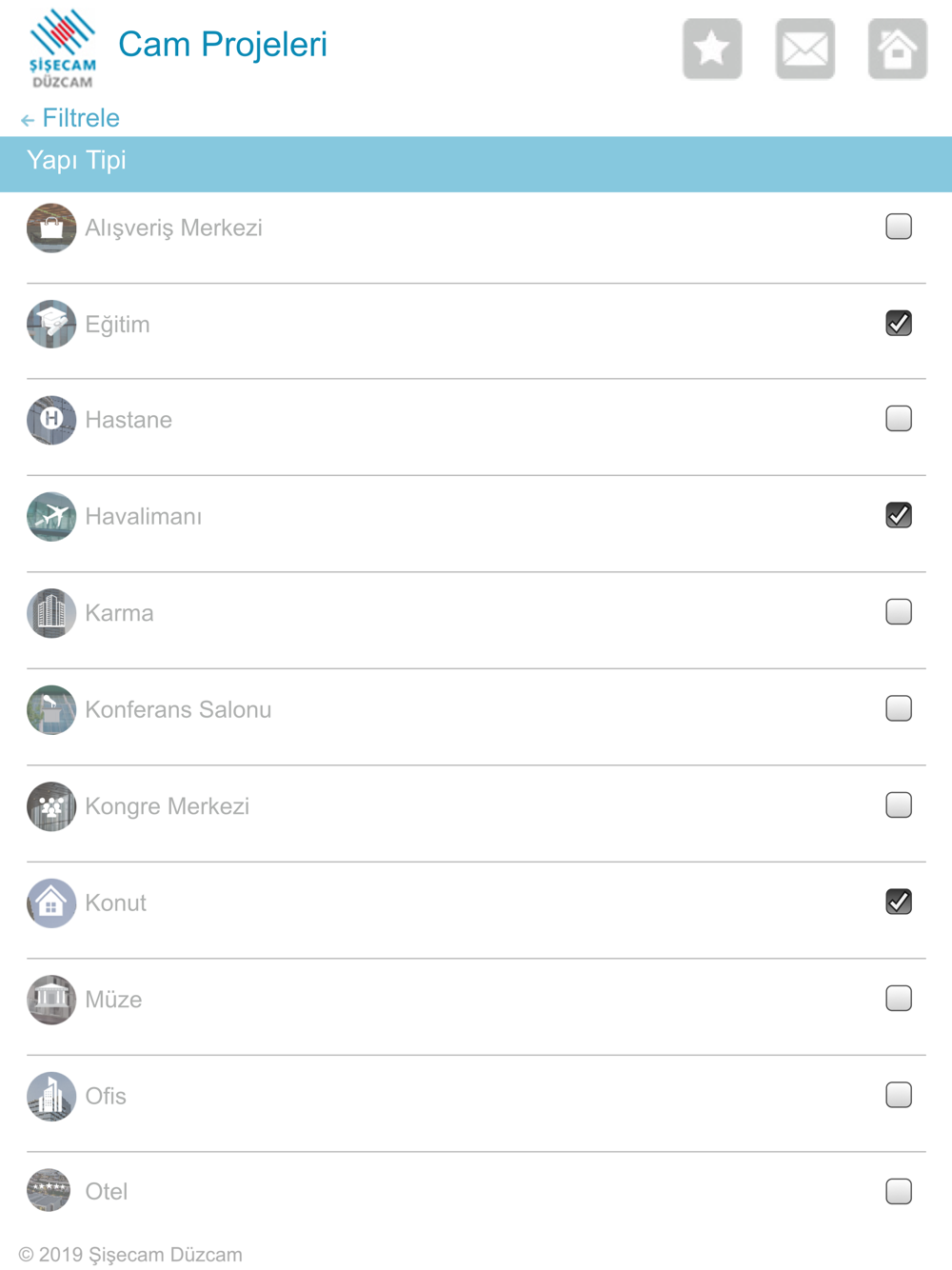952x1270 pixels.
Task: Enable the Karma checkbox
Action: (899, 611)
